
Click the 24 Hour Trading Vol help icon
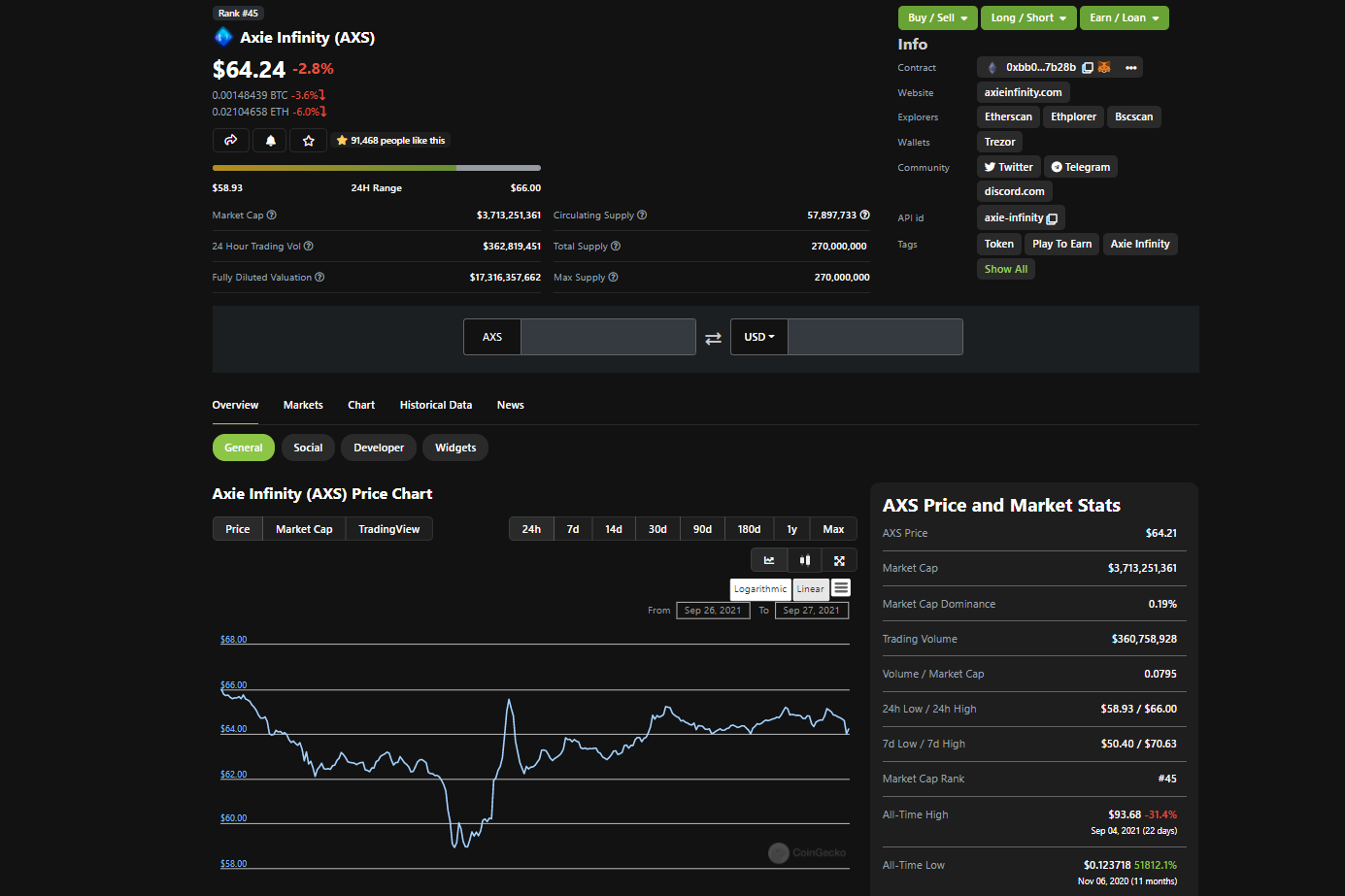tap(309, 246)
